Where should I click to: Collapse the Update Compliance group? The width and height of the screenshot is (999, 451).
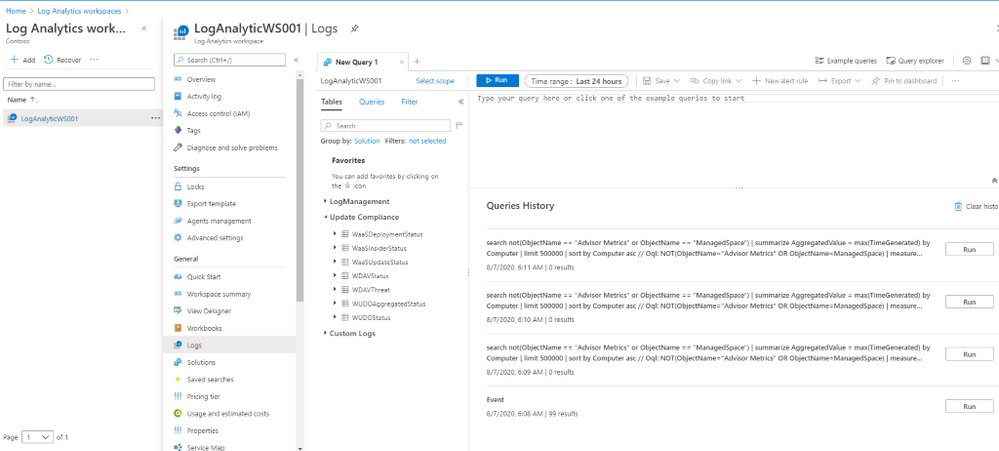325,217
